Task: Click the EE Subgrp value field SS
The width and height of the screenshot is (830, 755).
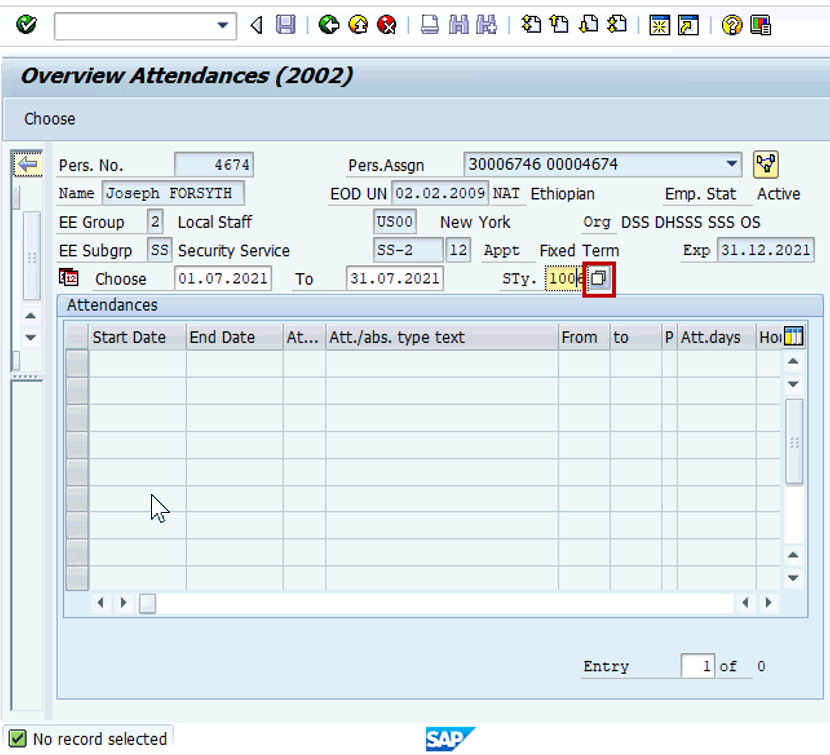Action: [x=159, y=250]
